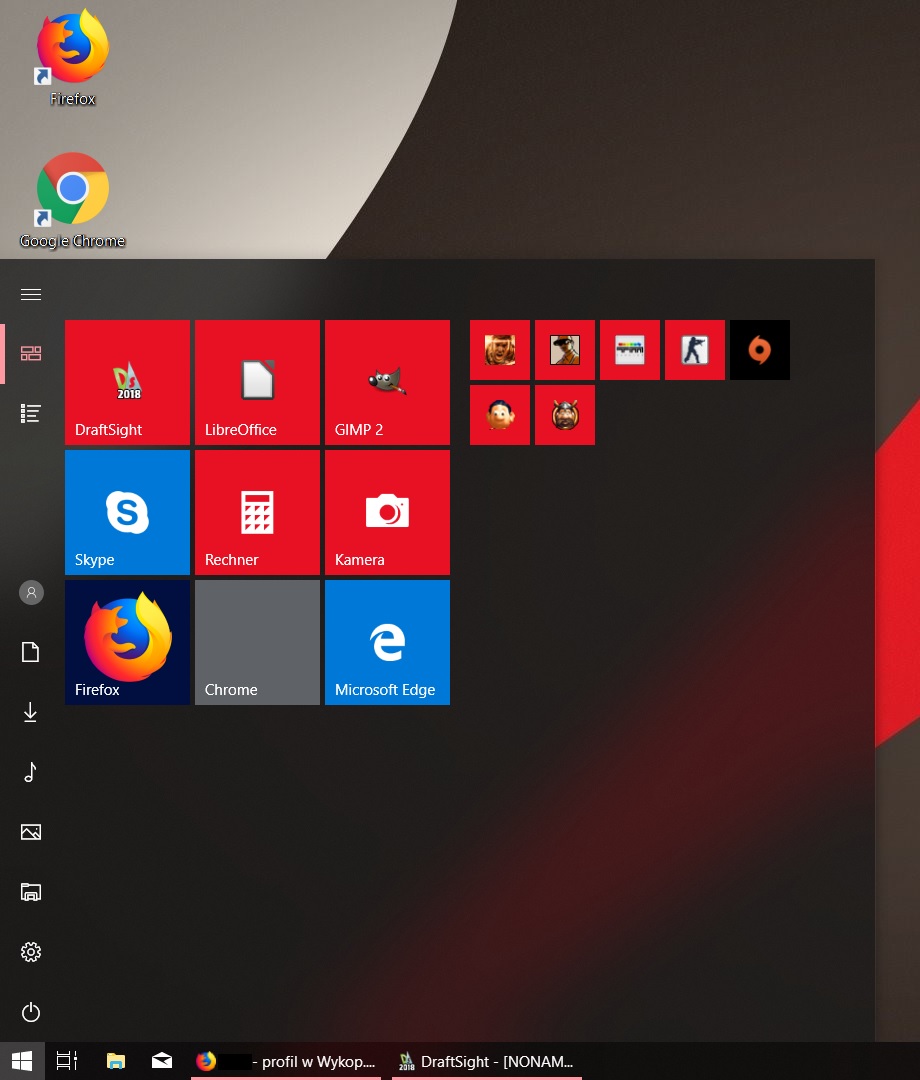Image resolution: width=920 pixels, height=1080 pixels.
Task: Open the Rechner calculator tile
Action: pos(258,512)
